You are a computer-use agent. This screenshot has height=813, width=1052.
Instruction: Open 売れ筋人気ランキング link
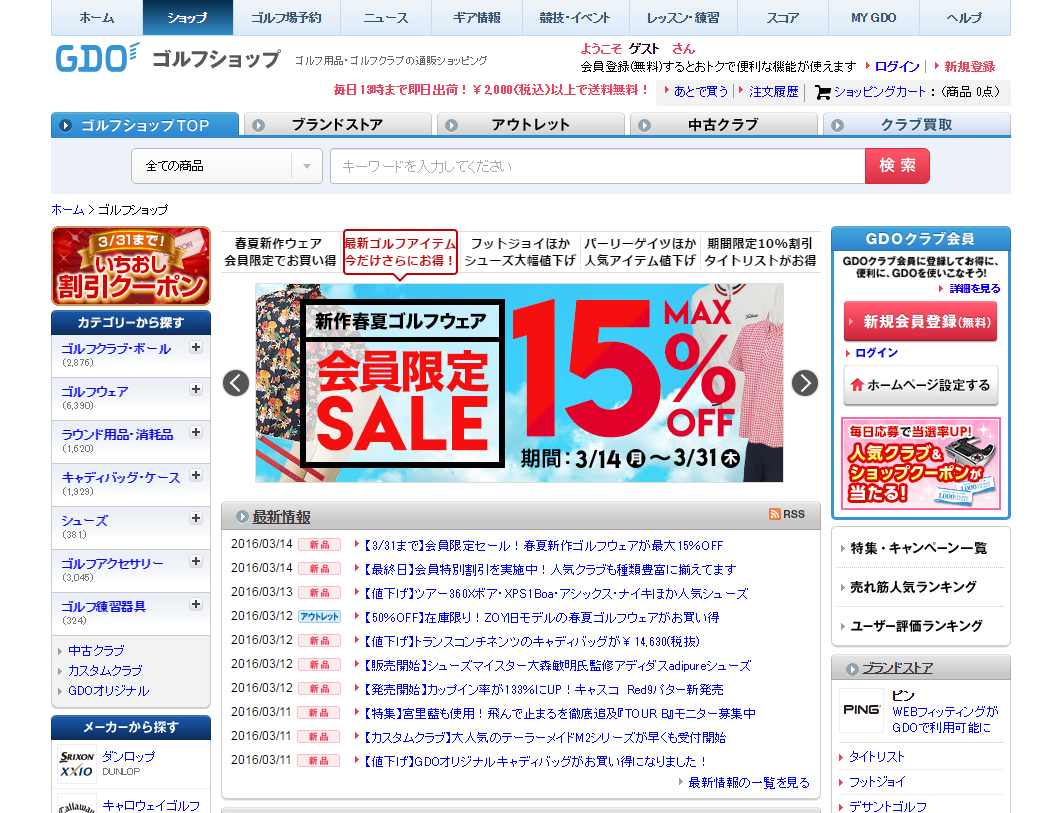[x=913, y=587]
